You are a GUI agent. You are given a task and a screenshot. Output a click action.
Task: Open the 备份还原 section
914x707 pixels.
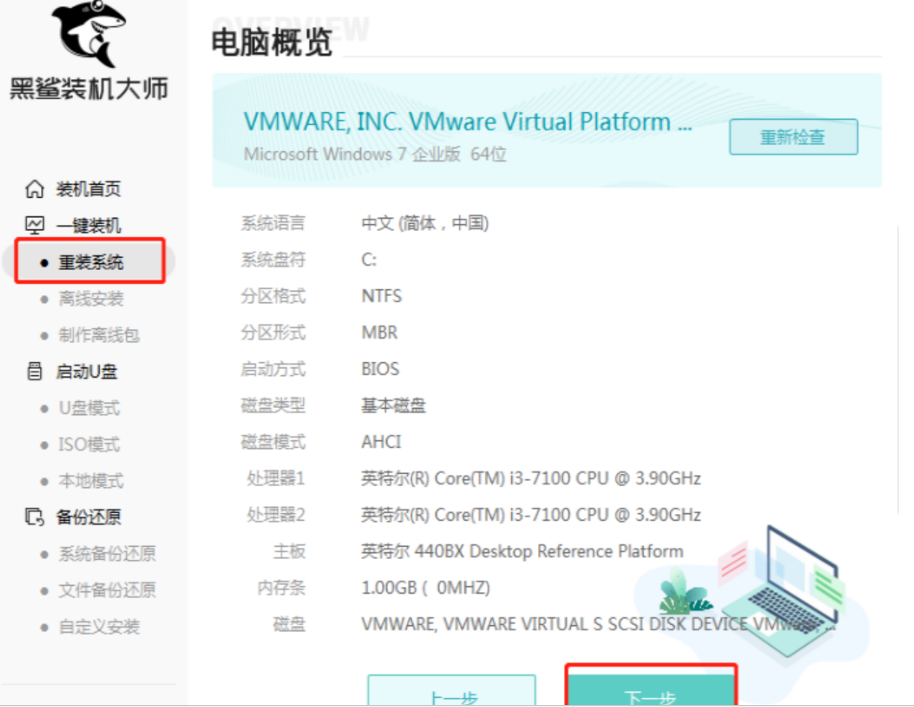pyautogui.click(x=89, y=517)
